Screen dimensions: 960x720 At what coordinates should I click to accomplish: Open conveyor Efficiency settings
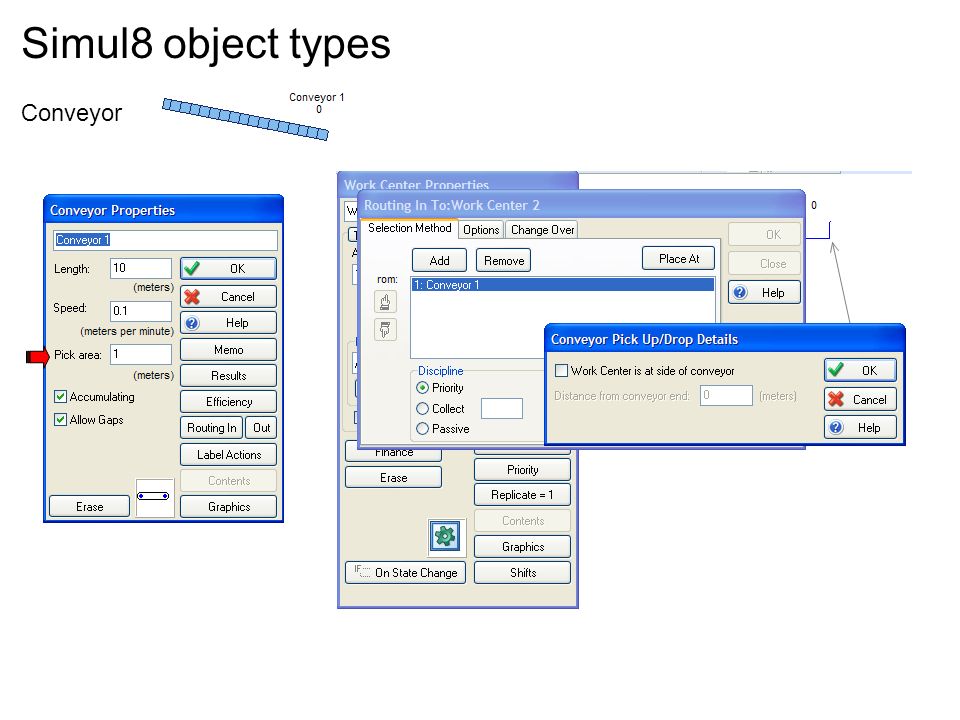228,402
